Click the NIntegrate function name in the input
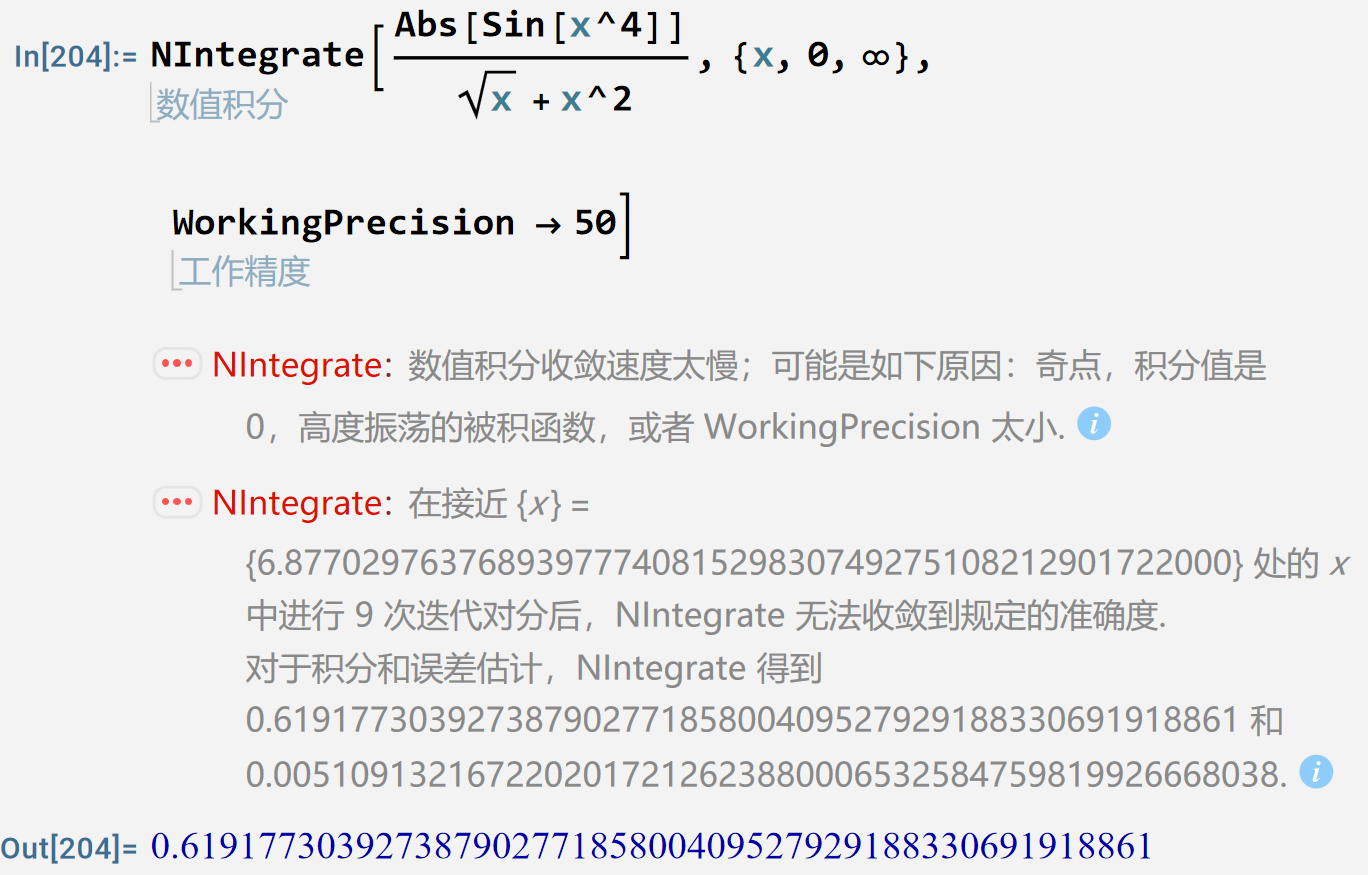The width and height of the screenshot is (1368, 875). click(257, 55)
